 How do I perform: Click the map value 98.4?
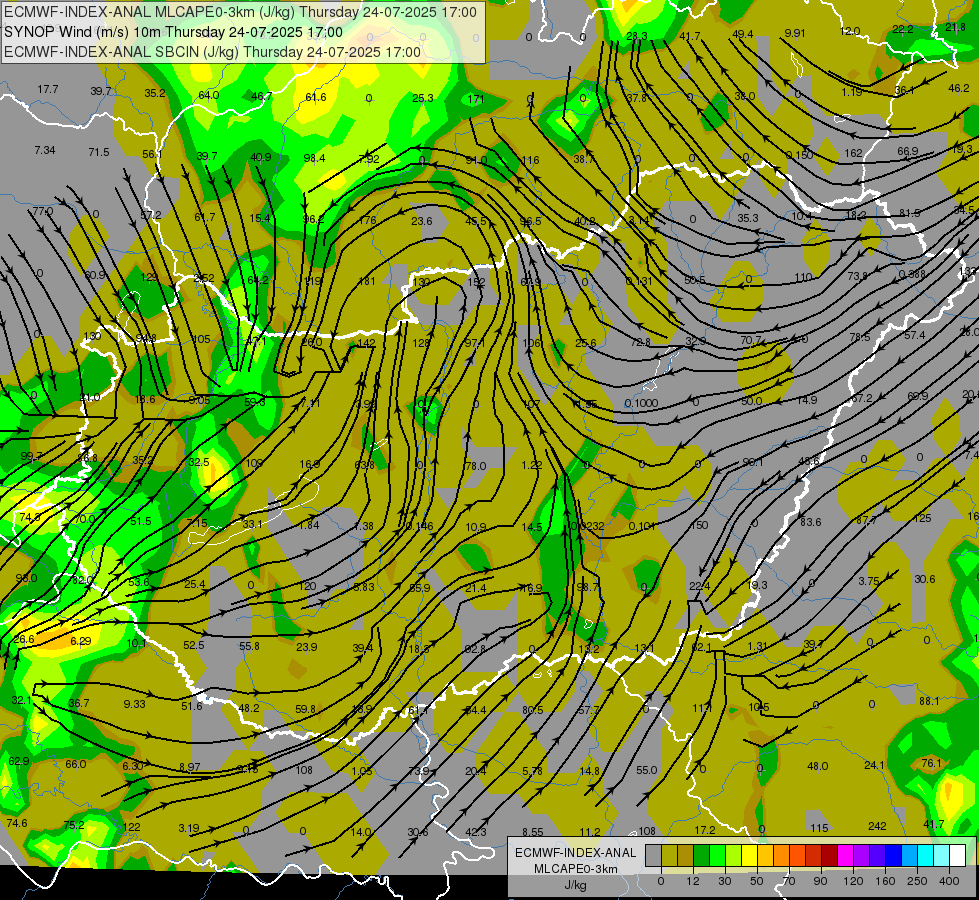click(x=314, y=158)
